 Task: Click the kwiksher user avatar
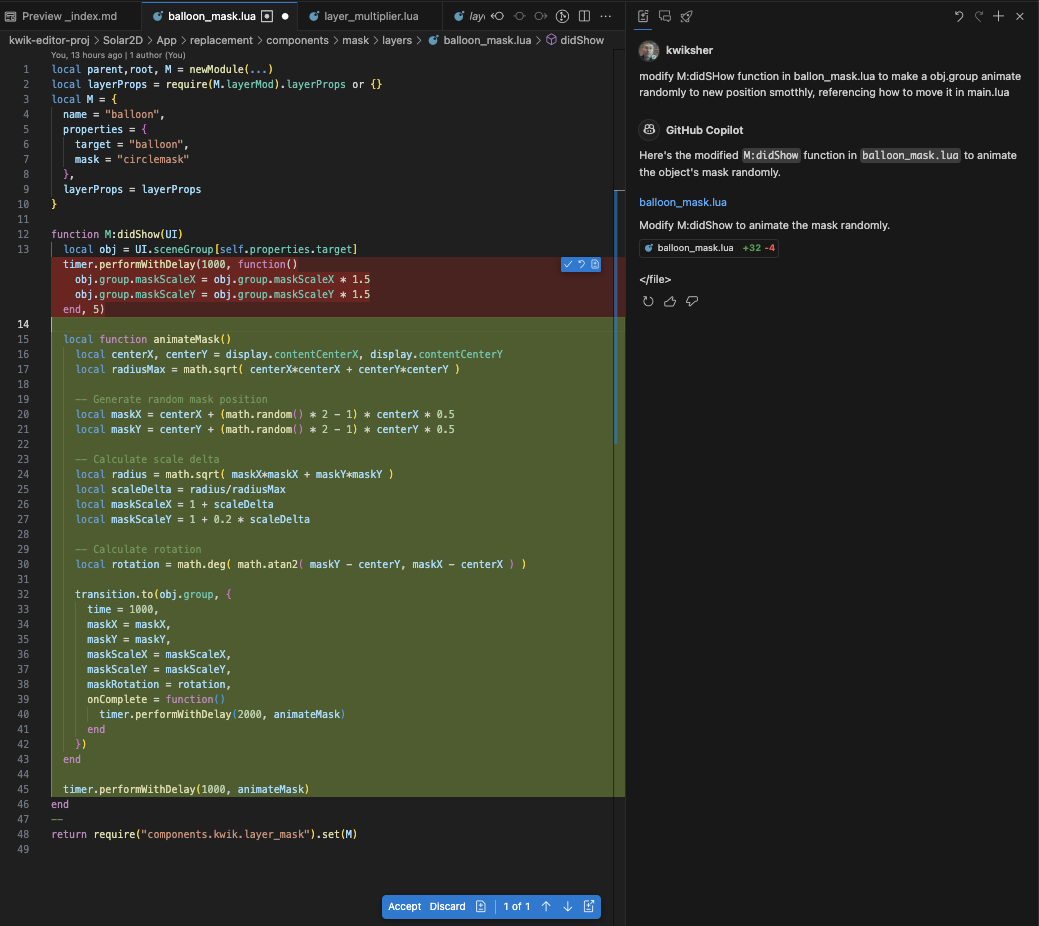click(649, 50)
